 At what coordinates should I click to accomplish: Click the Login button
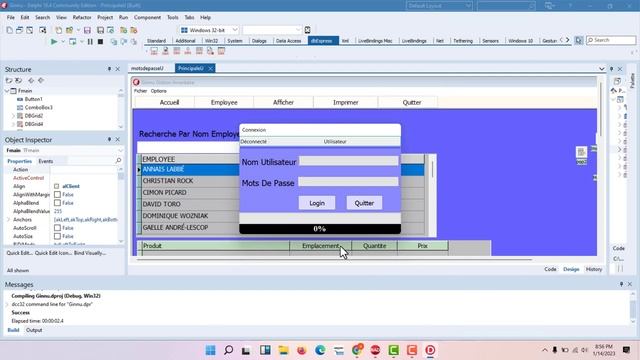[317, 203]
